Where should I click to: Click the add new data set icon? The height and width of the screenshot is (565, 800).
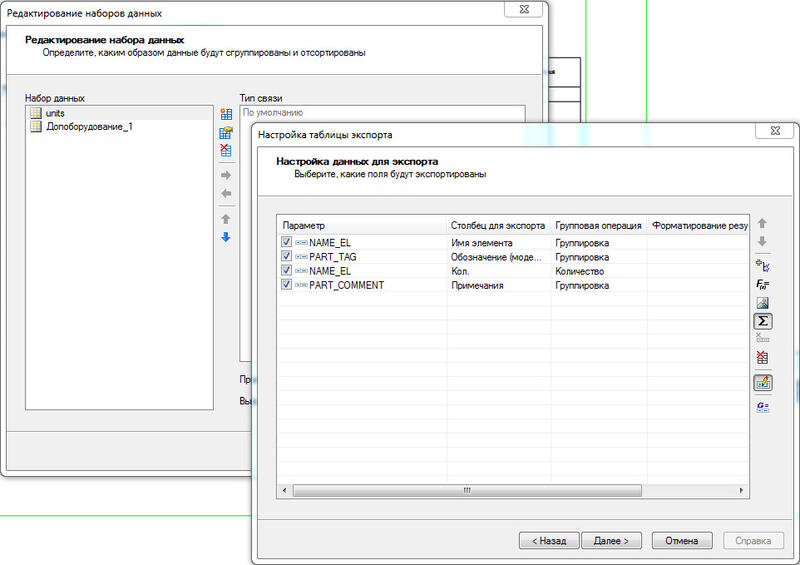226,114
